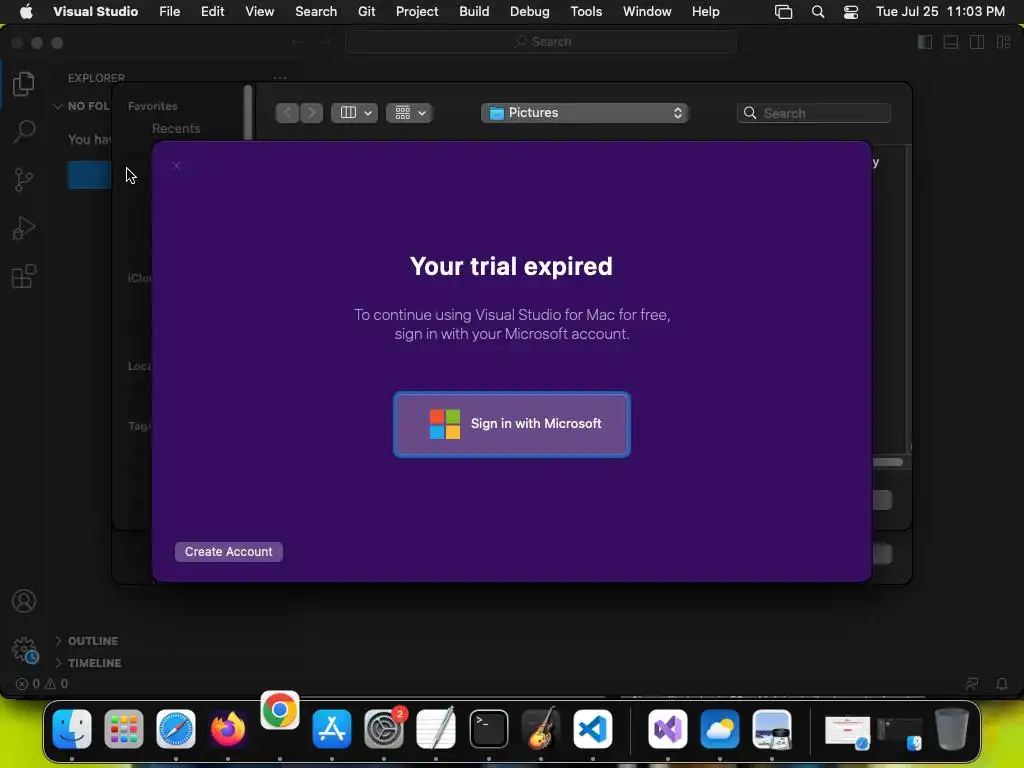Click Sign in with Microsoft button
1024x768 pixels.
(511, 424)
